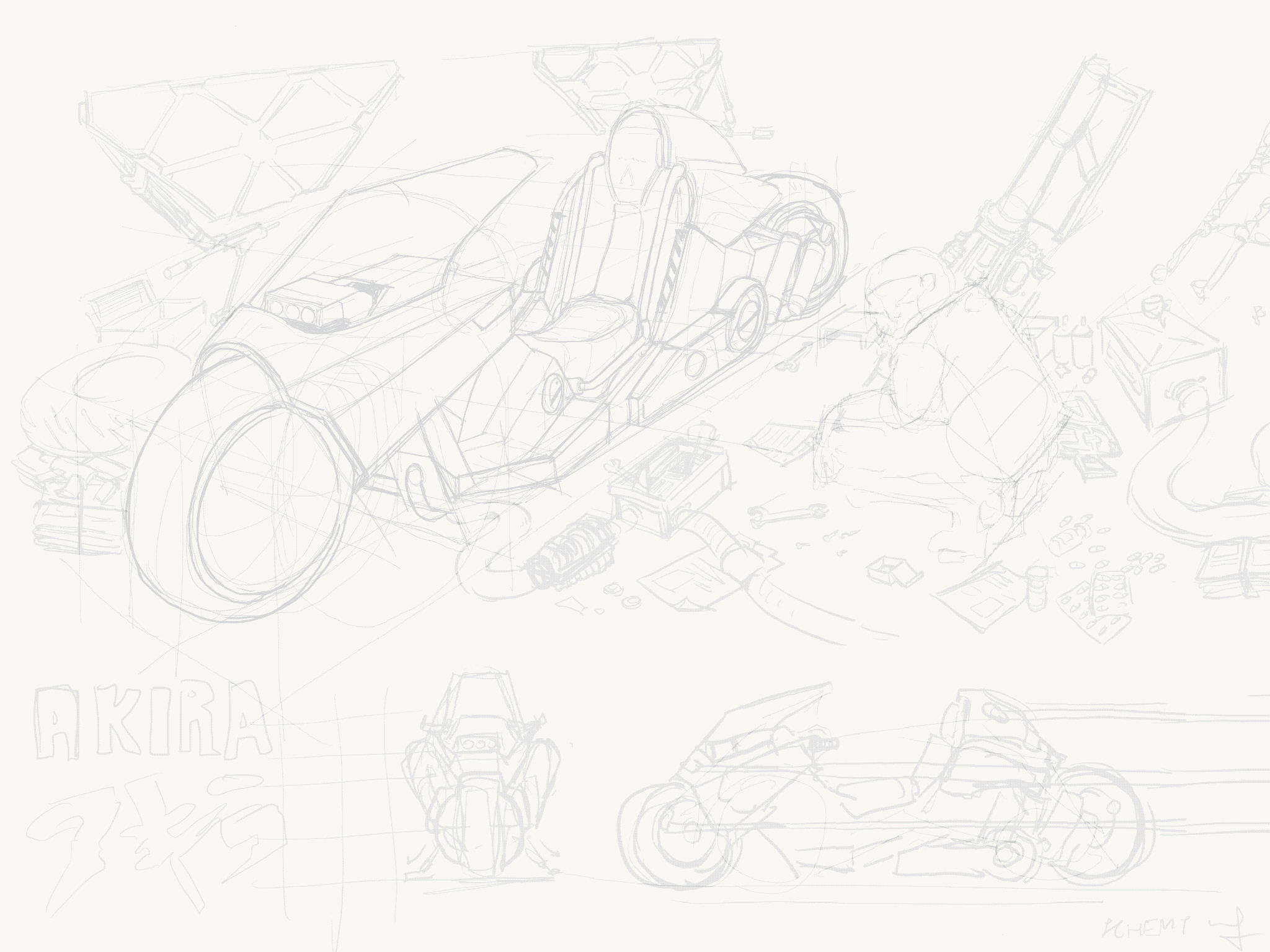Click the "AKIRA" block-letter title text

[153, 721]
